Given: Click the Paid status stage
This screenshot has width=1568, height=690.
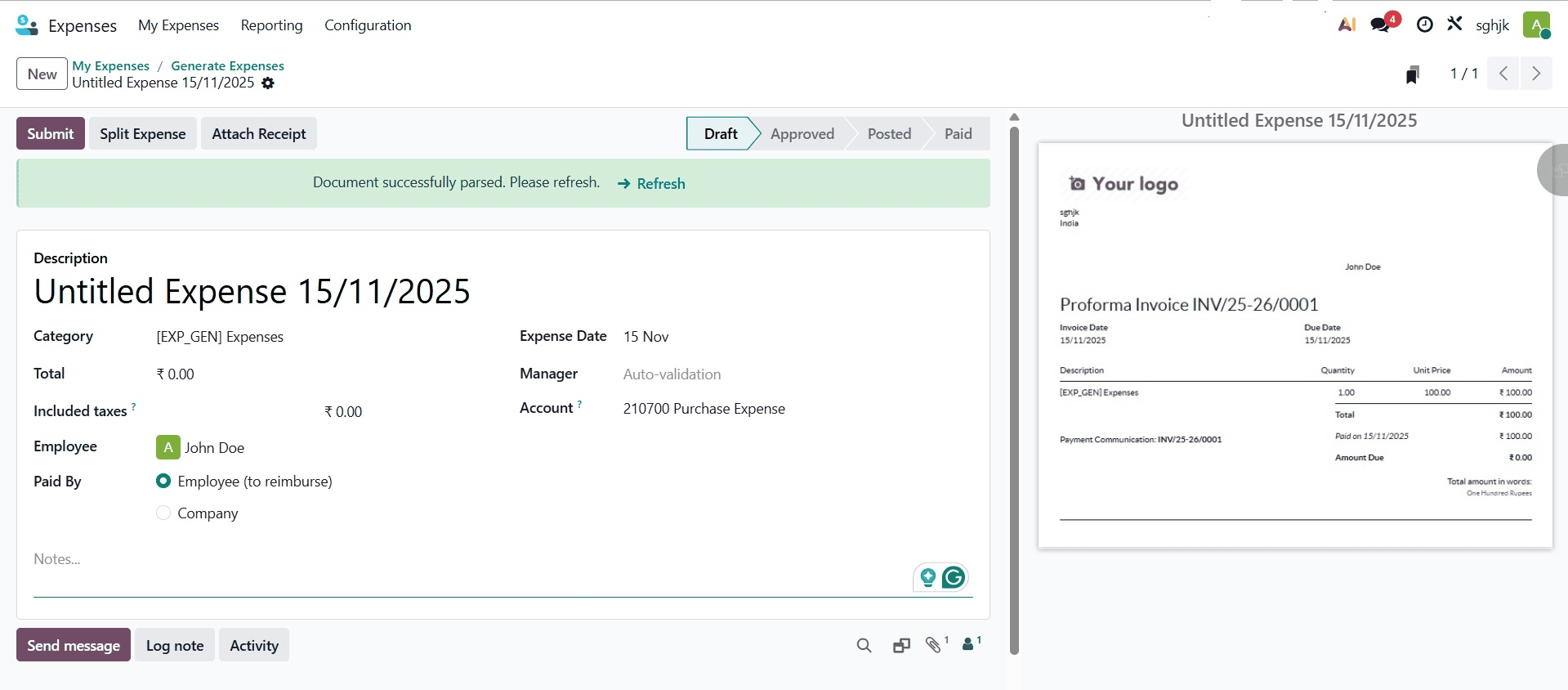Looking at the screenshot, I should (x=958, y=134).
